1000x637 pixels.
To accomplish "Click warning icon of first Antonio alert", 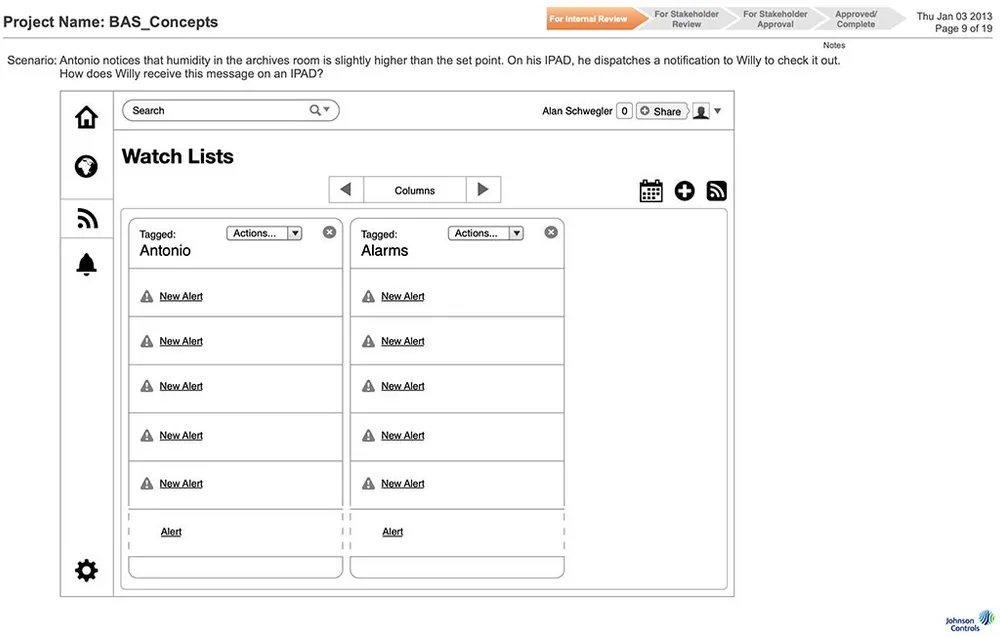I will click(x=147, y=297).
